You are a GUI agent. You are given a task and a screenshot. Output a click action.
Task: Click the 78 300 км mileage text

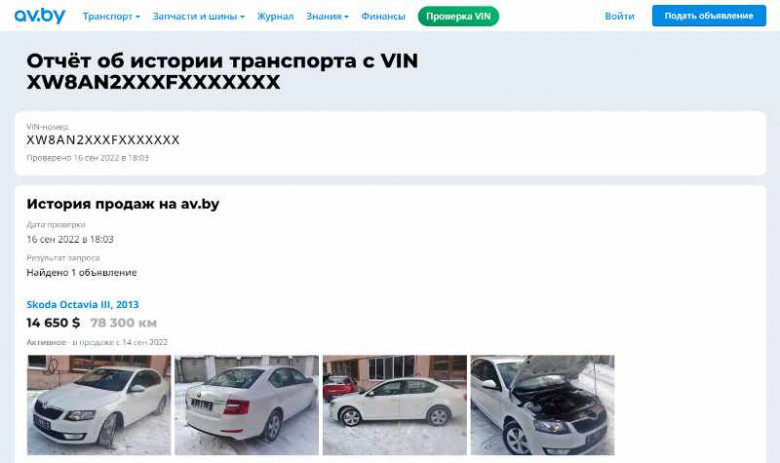click(x=123, y=323)
